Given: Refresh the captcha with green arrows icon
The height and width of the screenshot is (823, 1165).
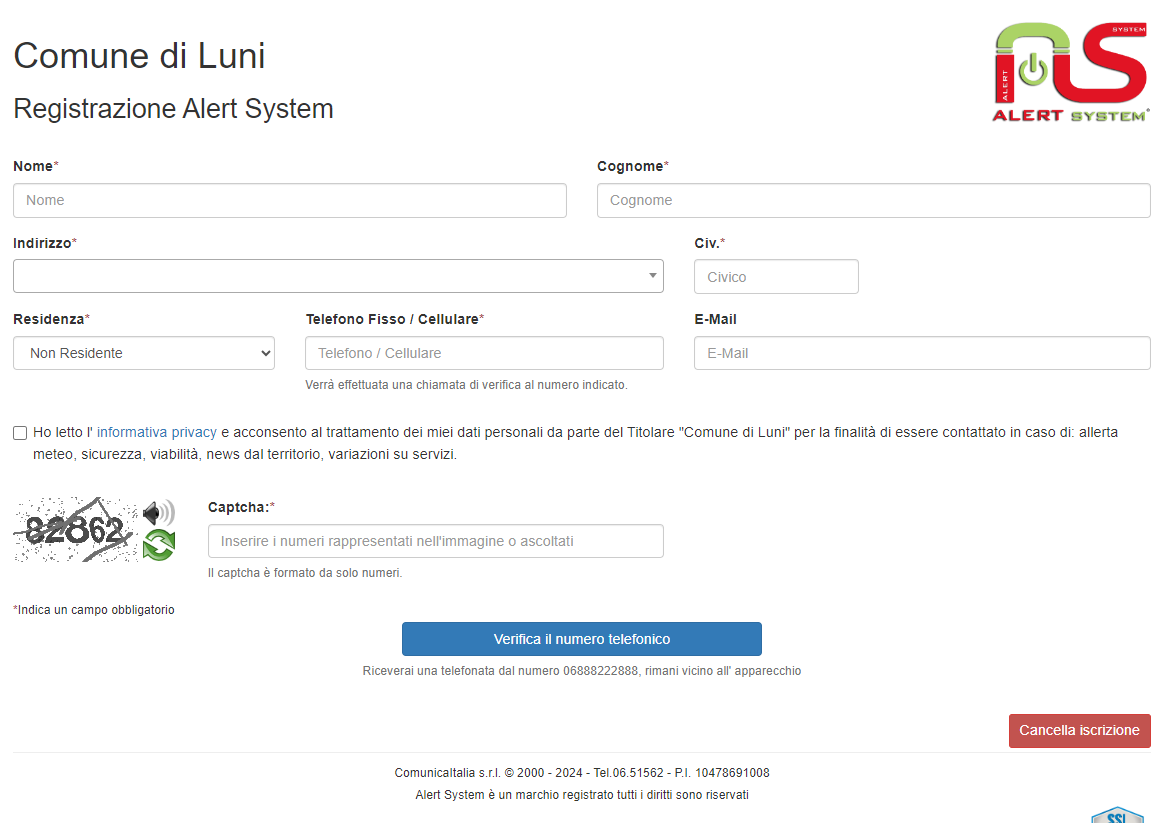Looking at the screenshot, I should point(158,545).
